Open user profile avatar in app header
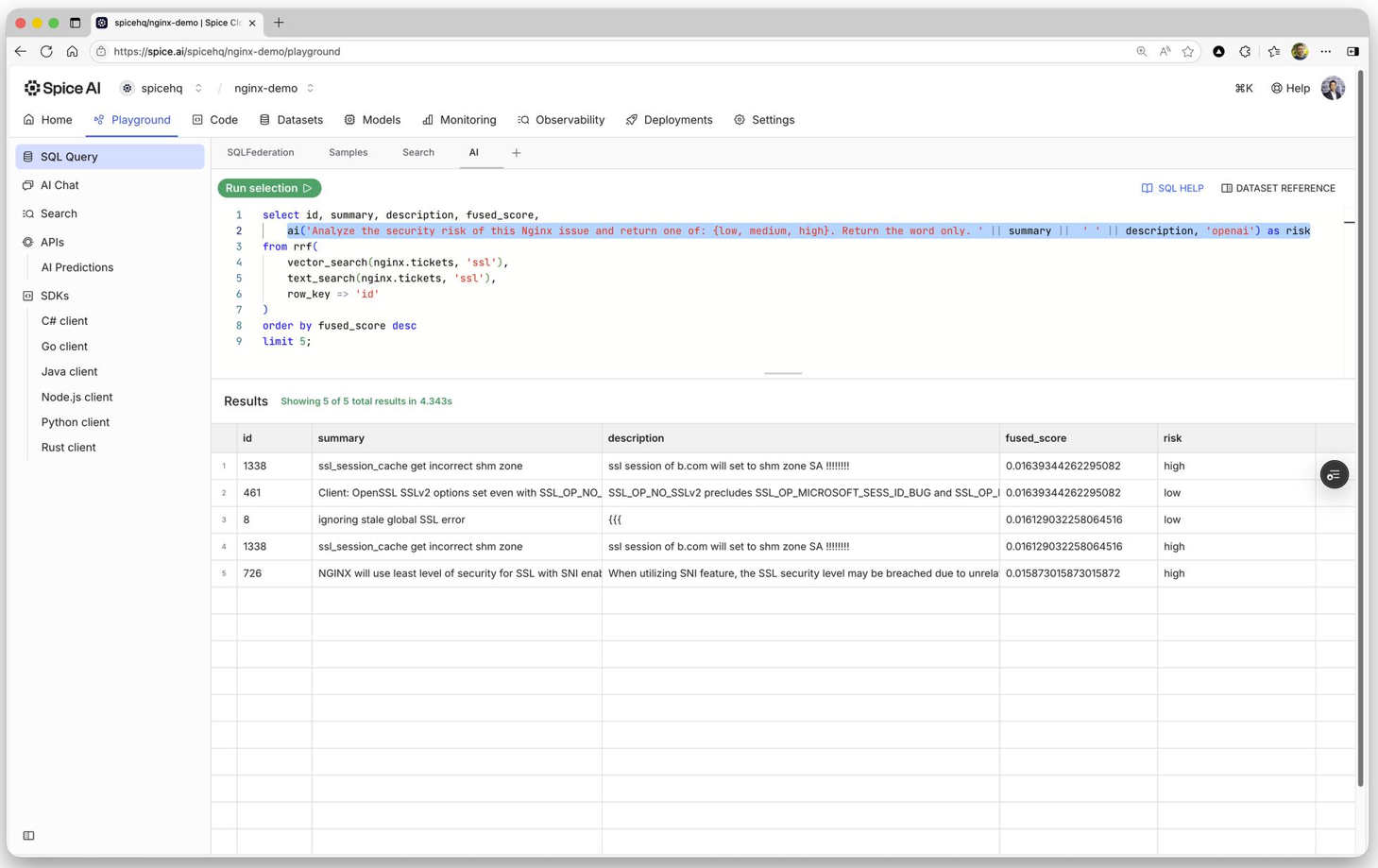The image size is (1378, 868). coord(1333,88)
